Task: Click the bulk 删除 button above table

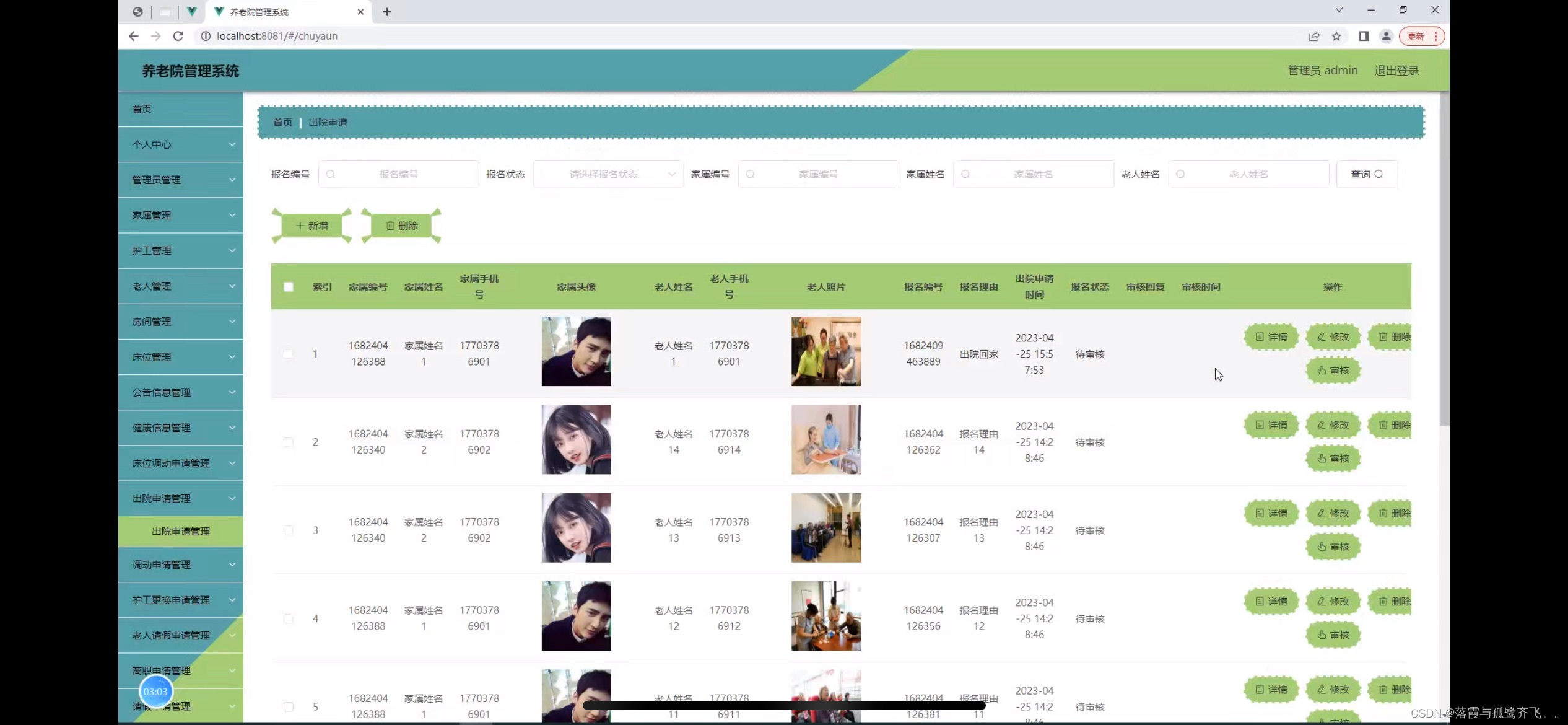Action: pos(401,226)
